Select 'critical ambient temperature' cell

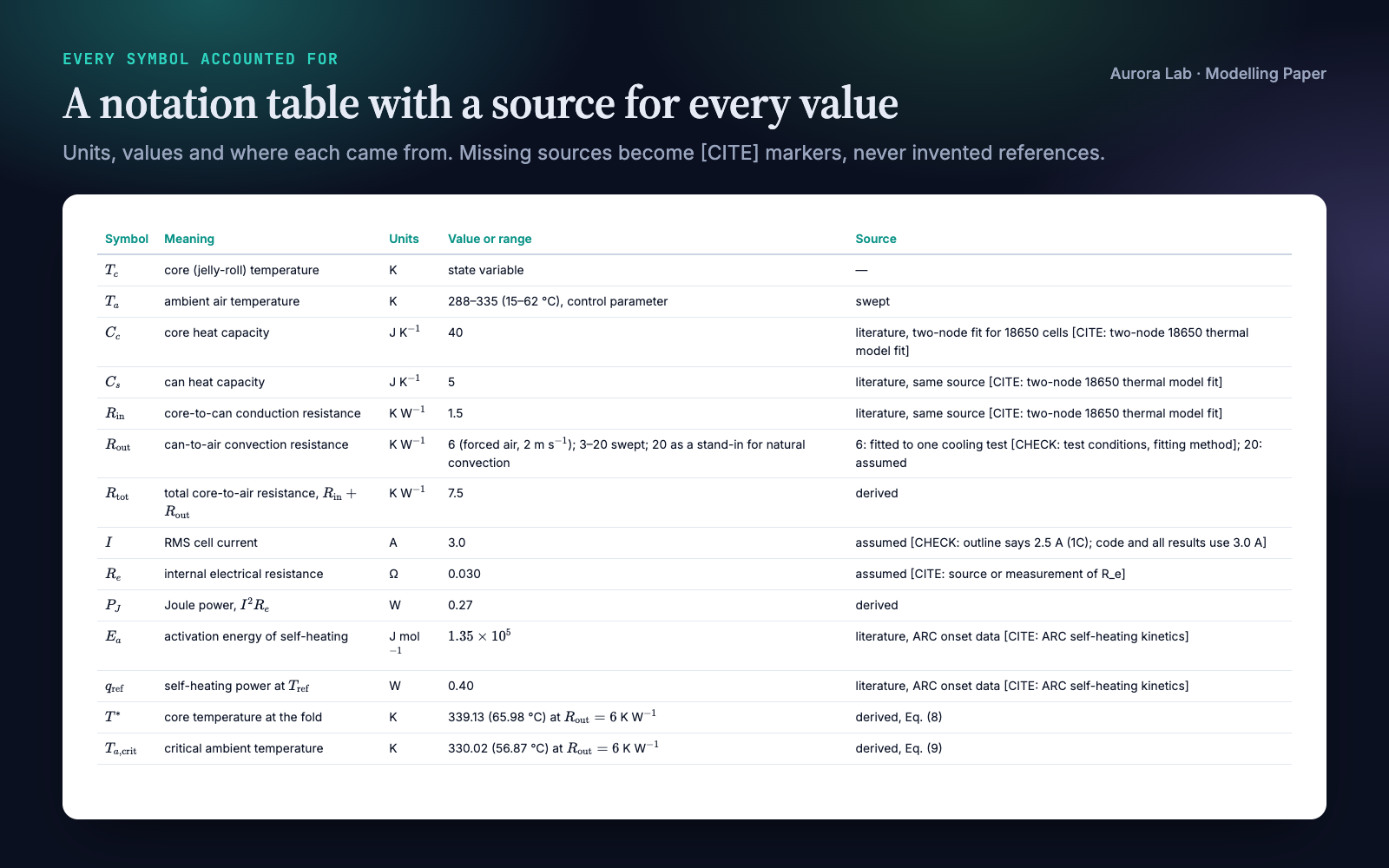[x=244, y=748]
